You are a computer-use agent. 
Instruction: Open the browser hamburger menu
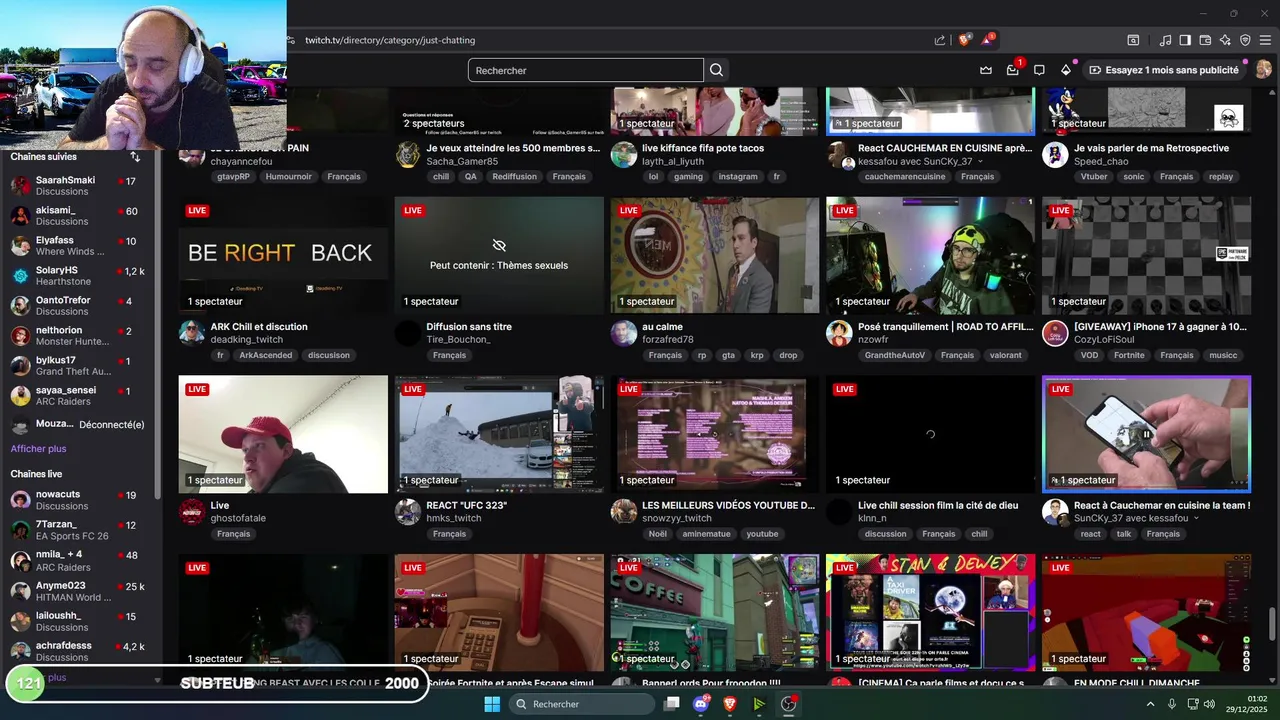click(x=1265, y=40)
